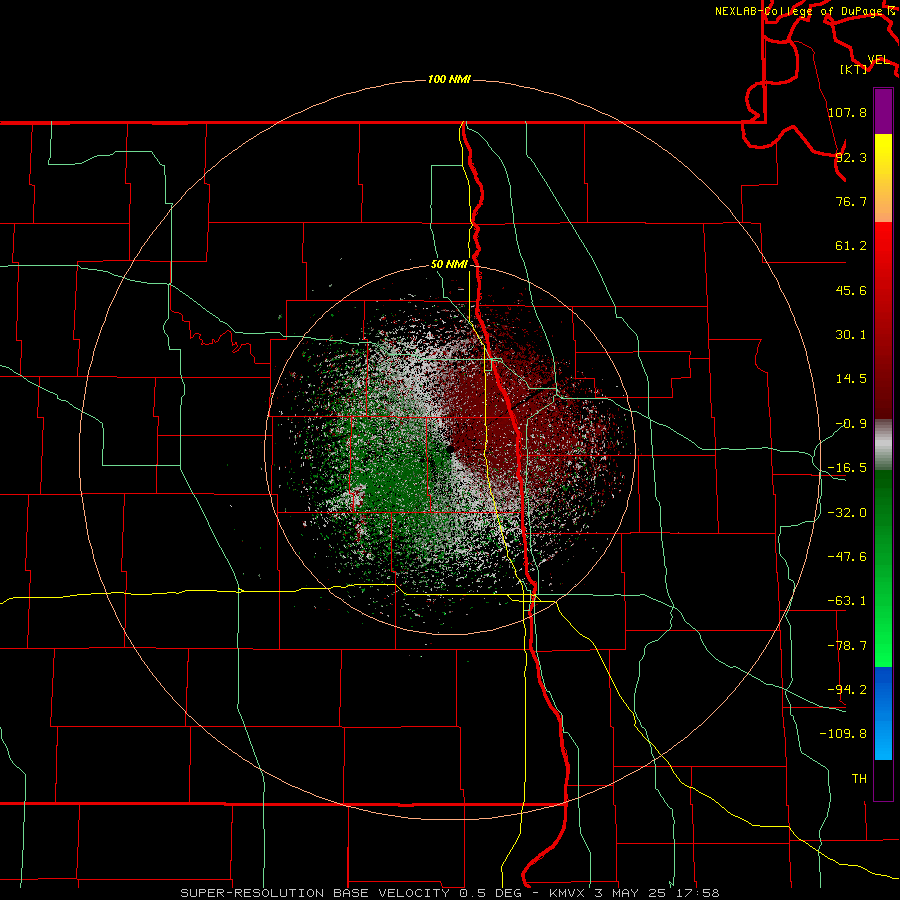Select the 92.3 legend value
This screenshot has width=900, height=900.
click(x=851, y=157)
